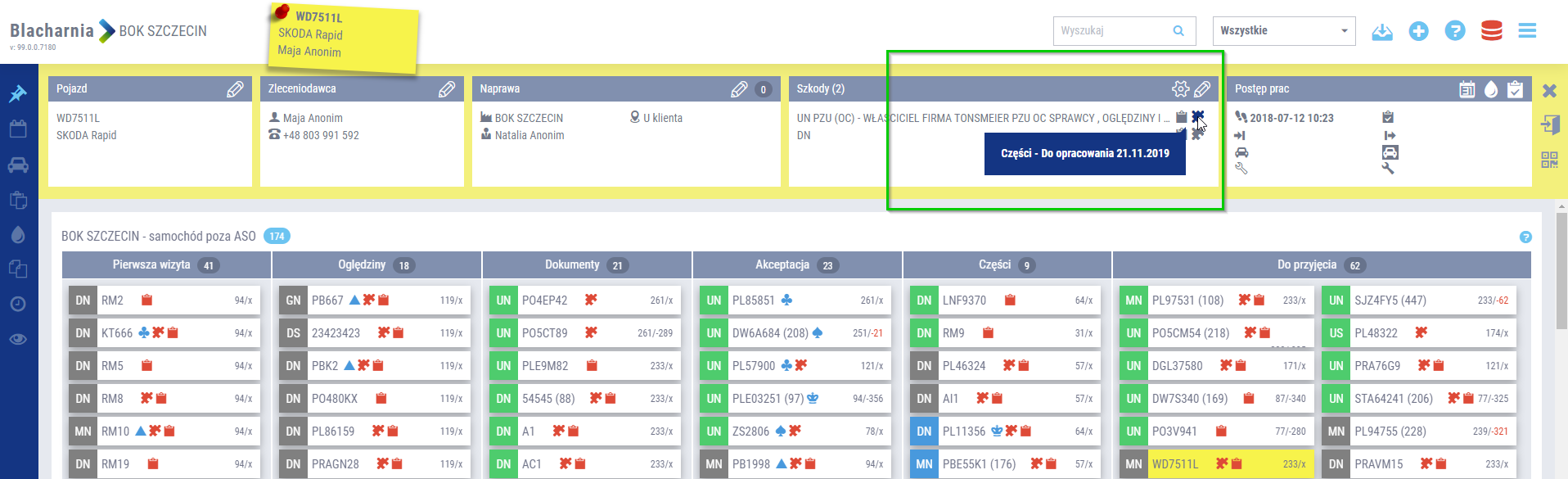The width and height of the screenshot is (1568, 479).
Task: Toggle the eye icon in the left sidebar
Action: coord(18,339)
